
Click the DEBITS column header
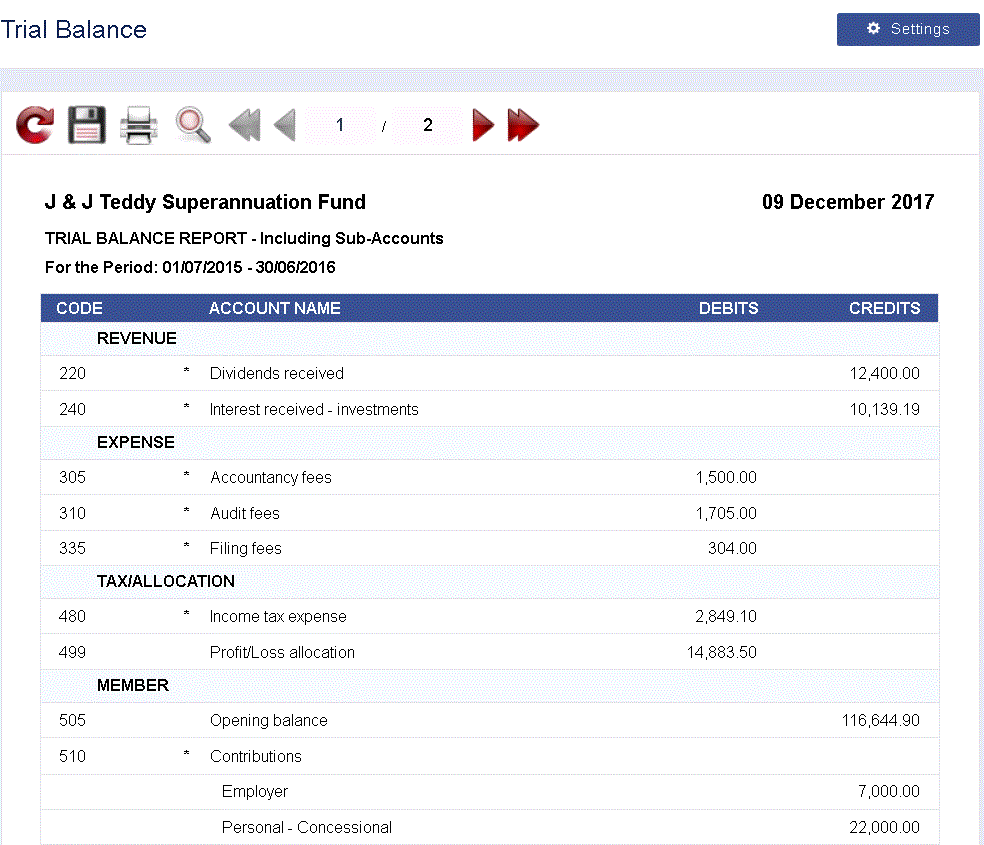(728, 308)
